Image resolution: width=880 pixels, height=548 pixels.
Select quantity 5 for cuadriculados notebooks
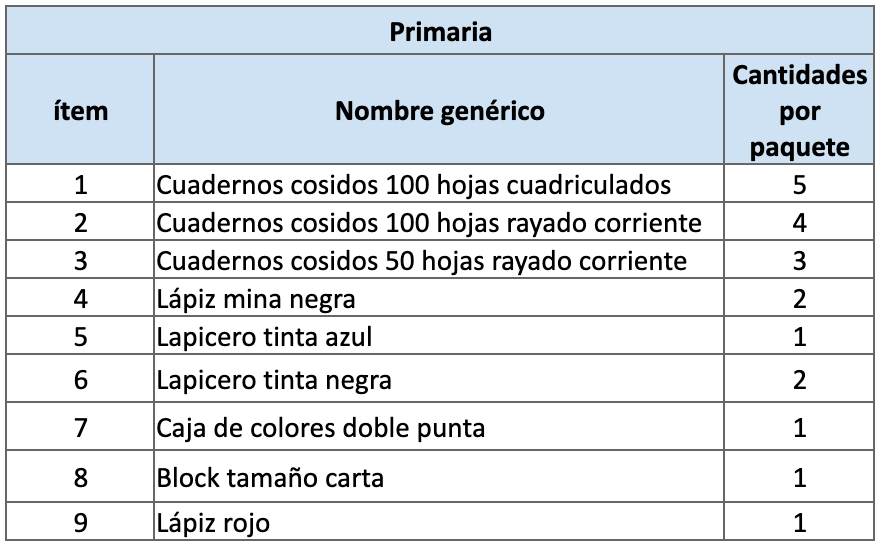click(799, 185)
